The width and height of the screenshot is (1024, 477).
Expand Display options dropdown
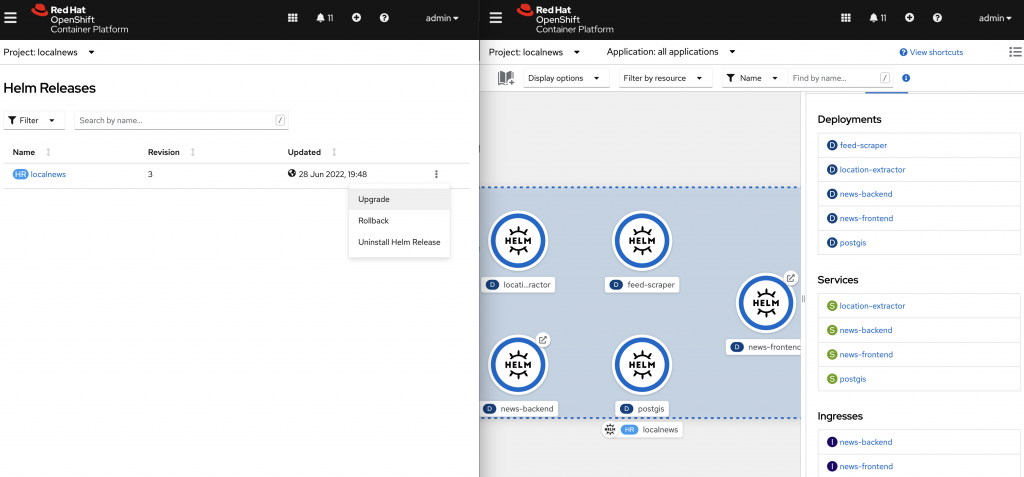[564, 78]
